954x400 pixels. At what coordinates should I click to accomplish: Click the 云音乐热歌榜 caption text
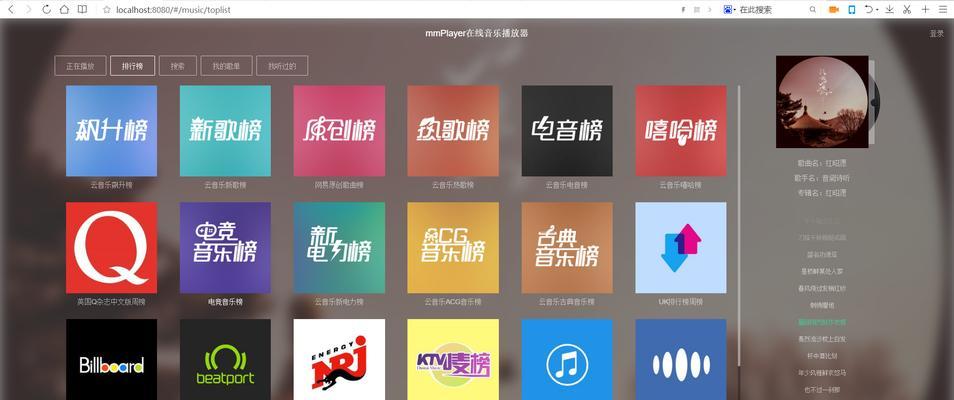453,184
